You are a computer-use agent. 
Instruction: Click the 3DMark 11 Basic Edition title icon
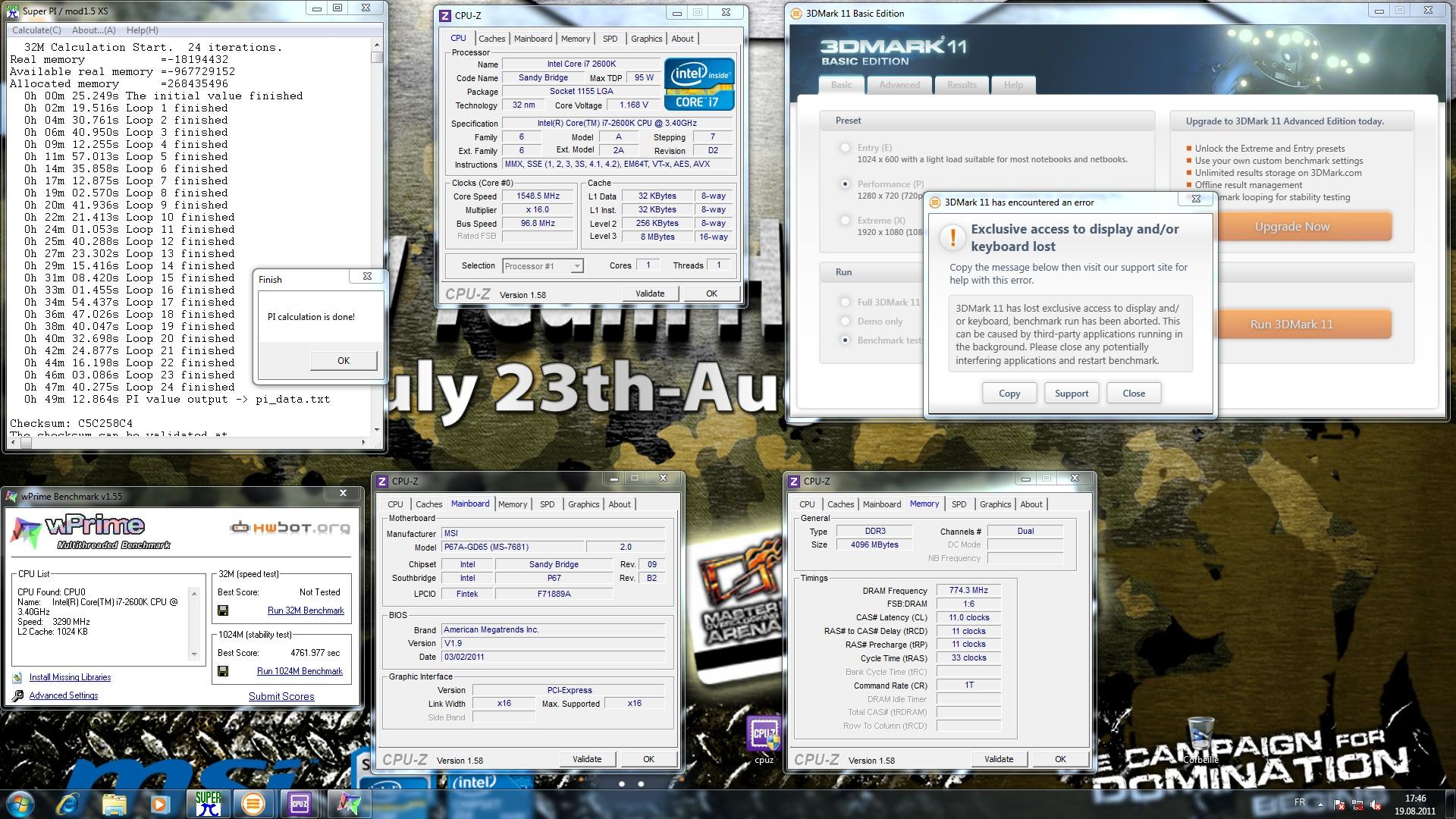796,13
